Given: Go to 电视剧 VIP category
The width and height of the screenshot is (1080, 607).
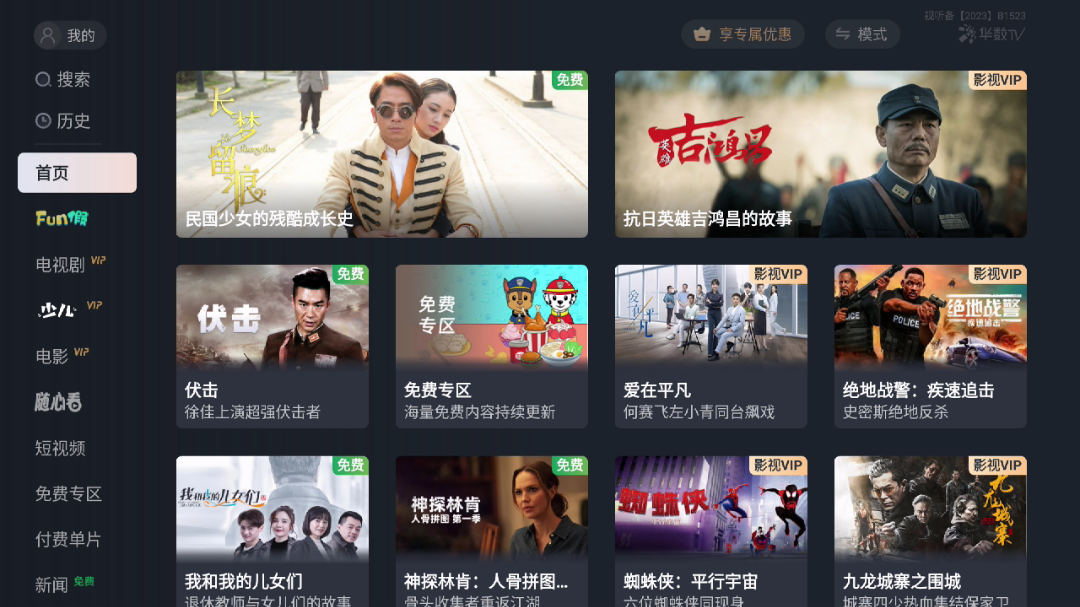Looking at the screenshot, I should (x=70, y=265).
